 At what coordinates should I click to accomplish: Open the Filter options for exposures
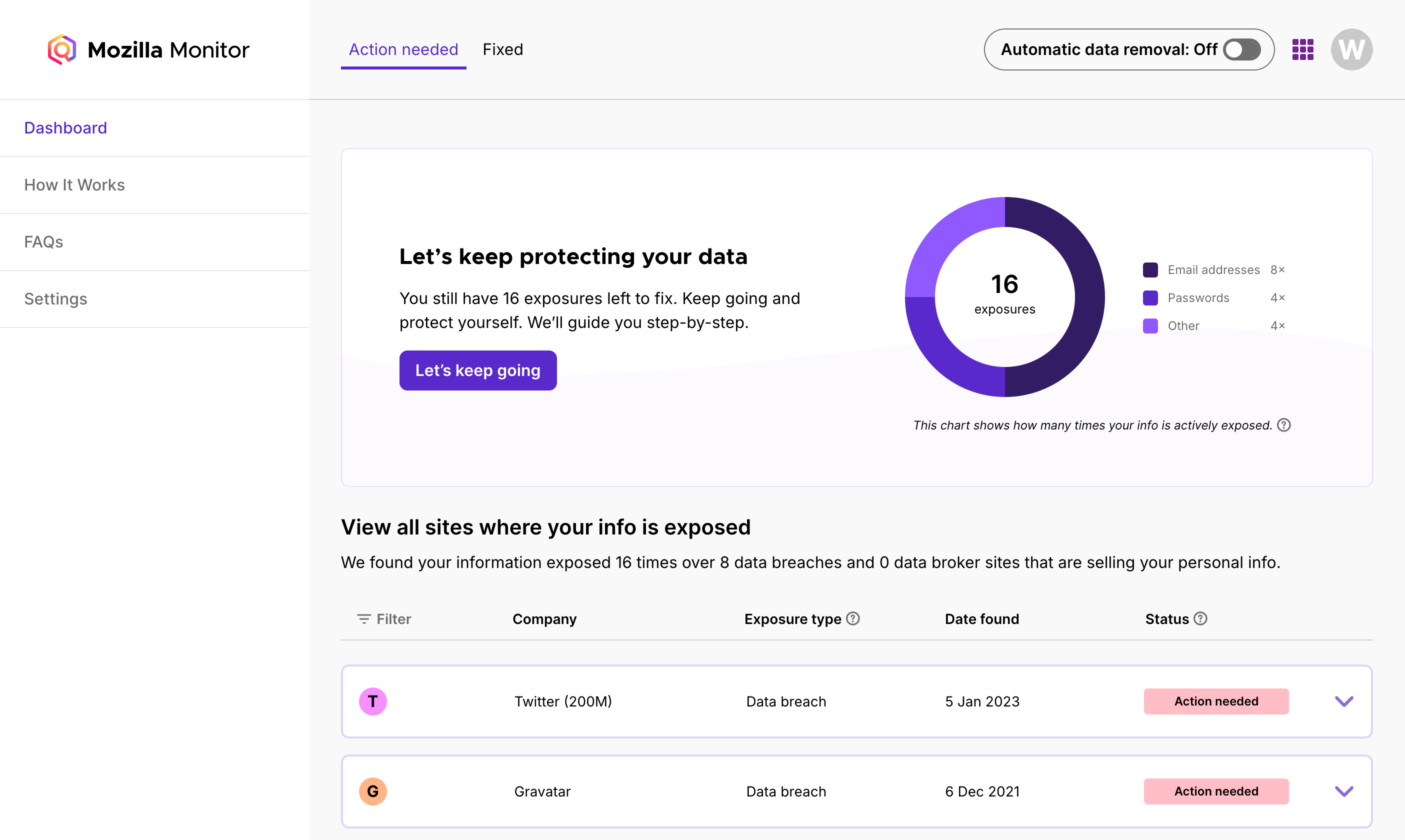pyautogui.click(x=384, y=619)
